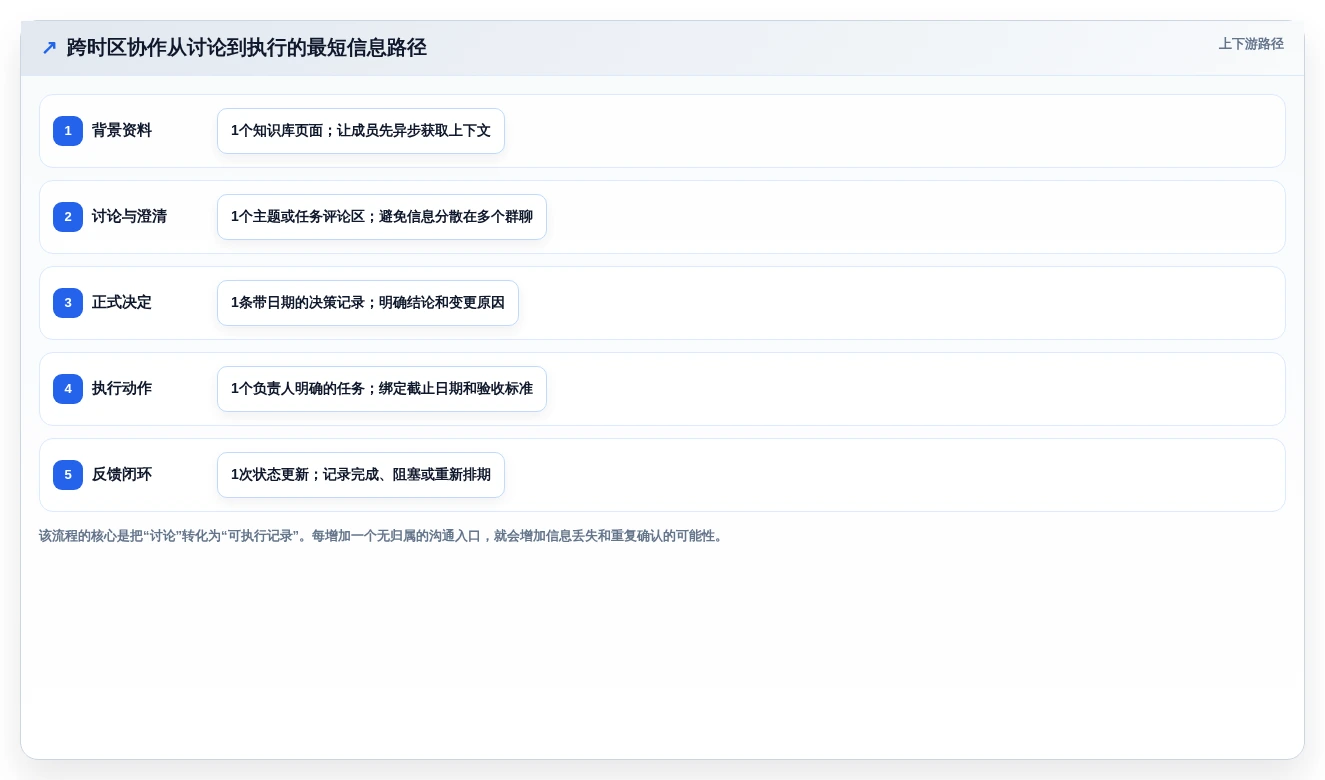Click the chip 1条带日期的决策记录；明确结论和变更原因
The width and height of the screenshot is (1325, 780).
coord(368,303)
